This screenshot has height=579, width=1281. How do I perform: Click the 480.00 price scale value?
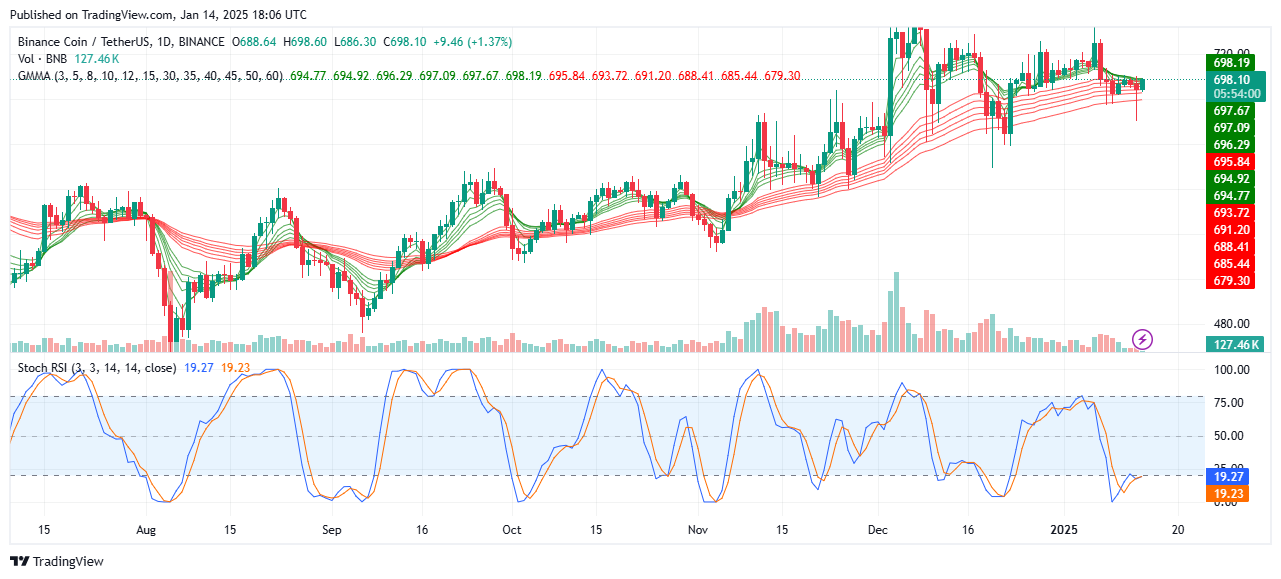1231,324
